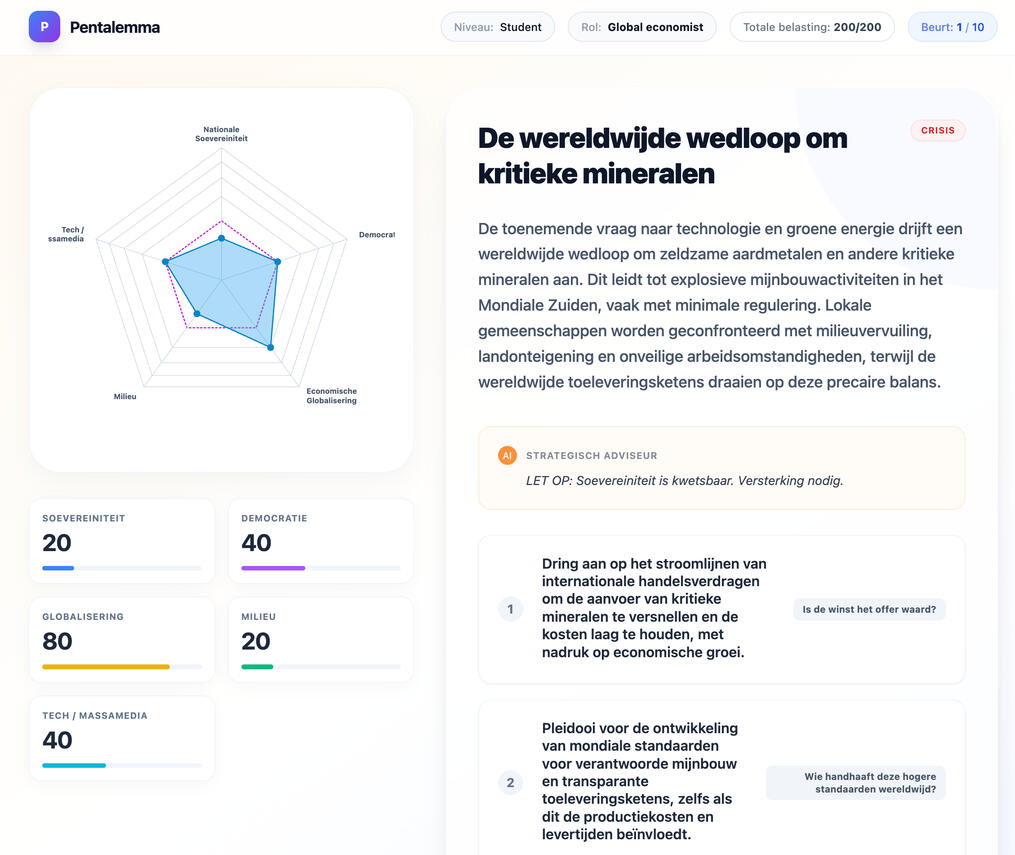Click the purple Pentalemma logo icon
1015x855 pixels.
click(44, 27)
